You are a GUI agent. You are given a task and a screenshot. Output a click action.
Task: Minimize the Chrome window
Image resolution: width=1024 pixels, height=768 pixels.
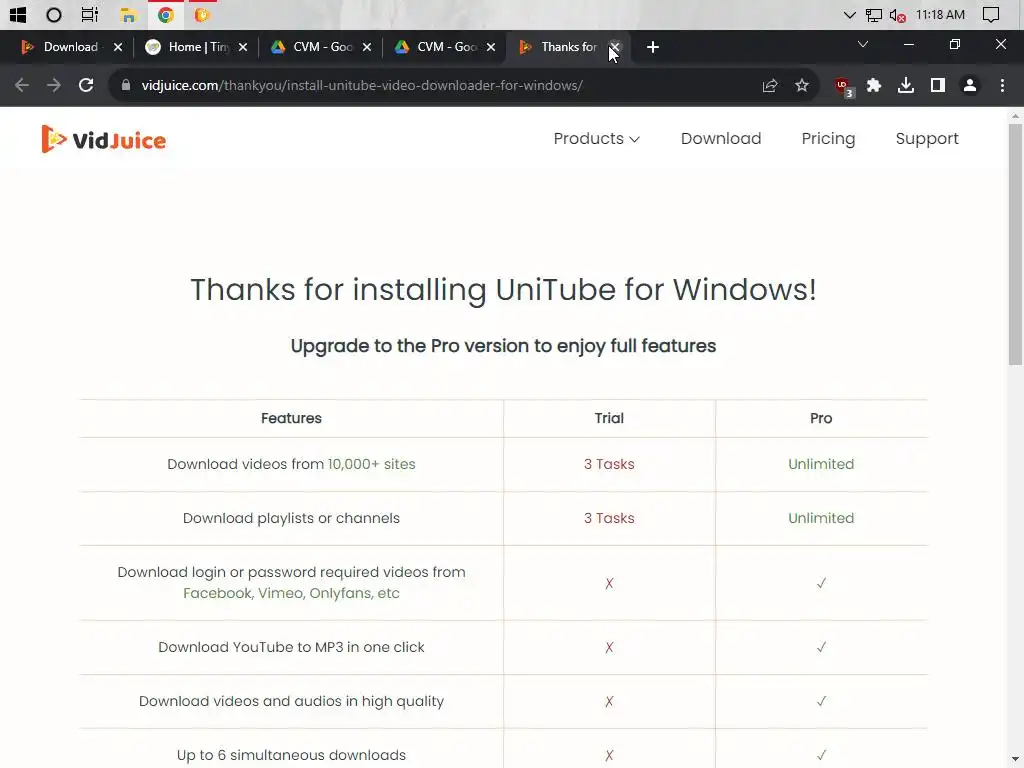908,44
